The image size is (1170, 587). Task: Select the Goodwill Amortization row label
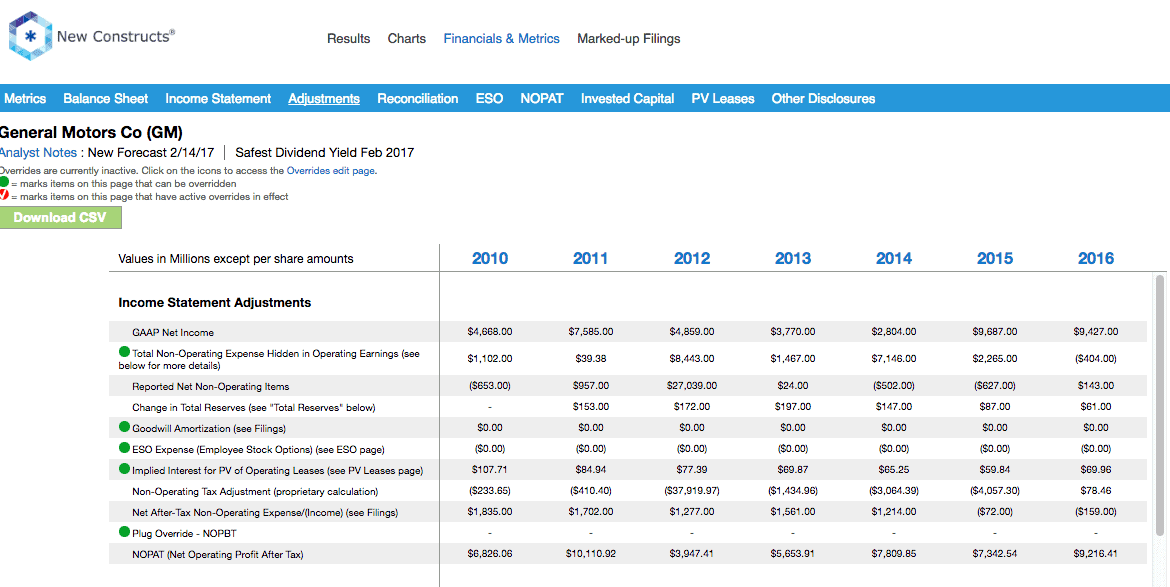point(209,428)
